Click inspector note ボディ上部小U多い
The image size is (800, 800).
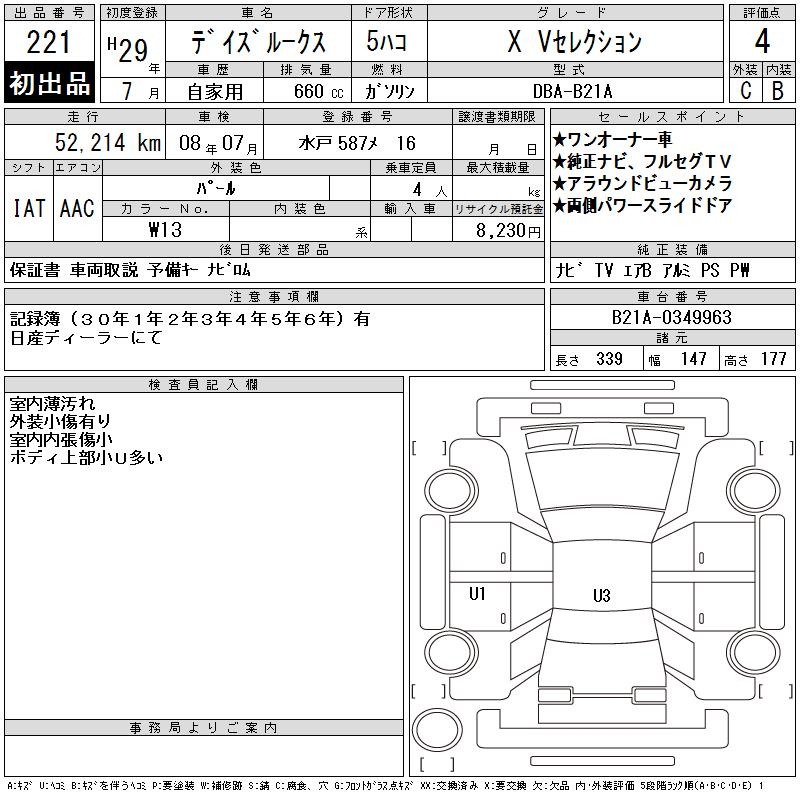[86, 458]
